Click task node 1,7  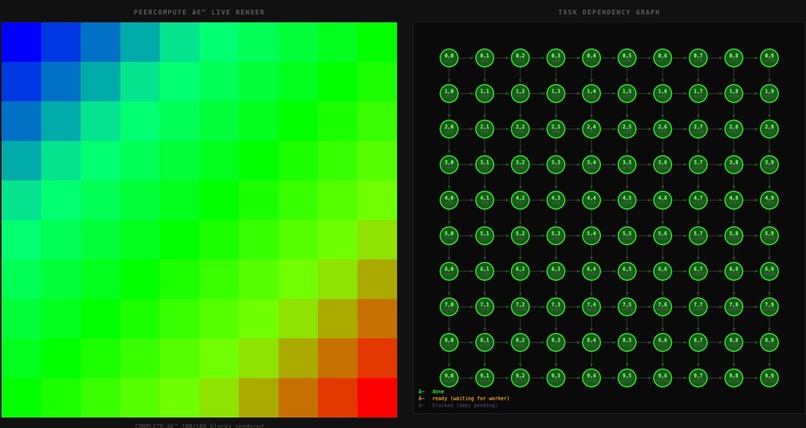[x=698, y=94]
